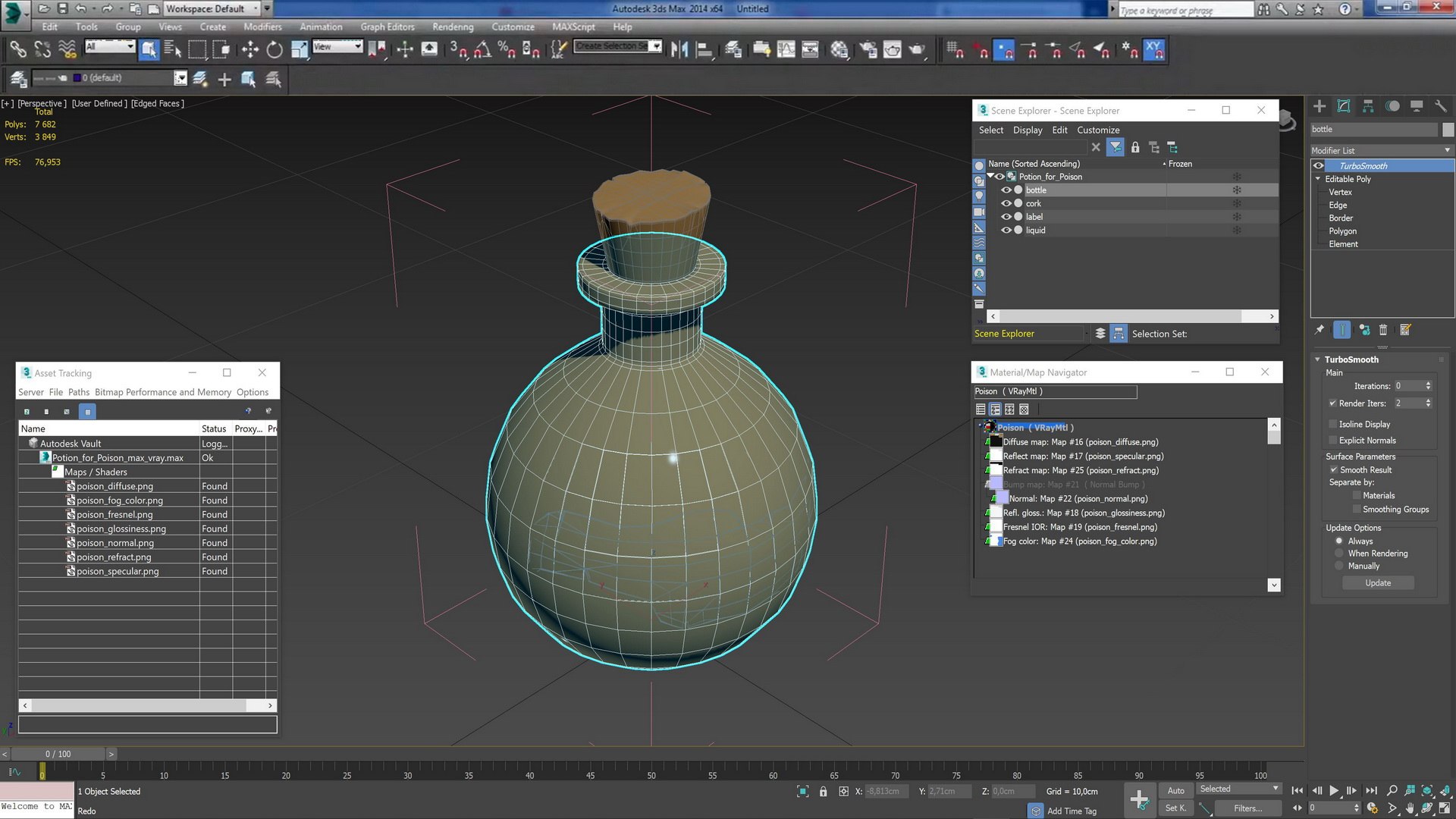Open the Rendering menu

coord(452,27)
